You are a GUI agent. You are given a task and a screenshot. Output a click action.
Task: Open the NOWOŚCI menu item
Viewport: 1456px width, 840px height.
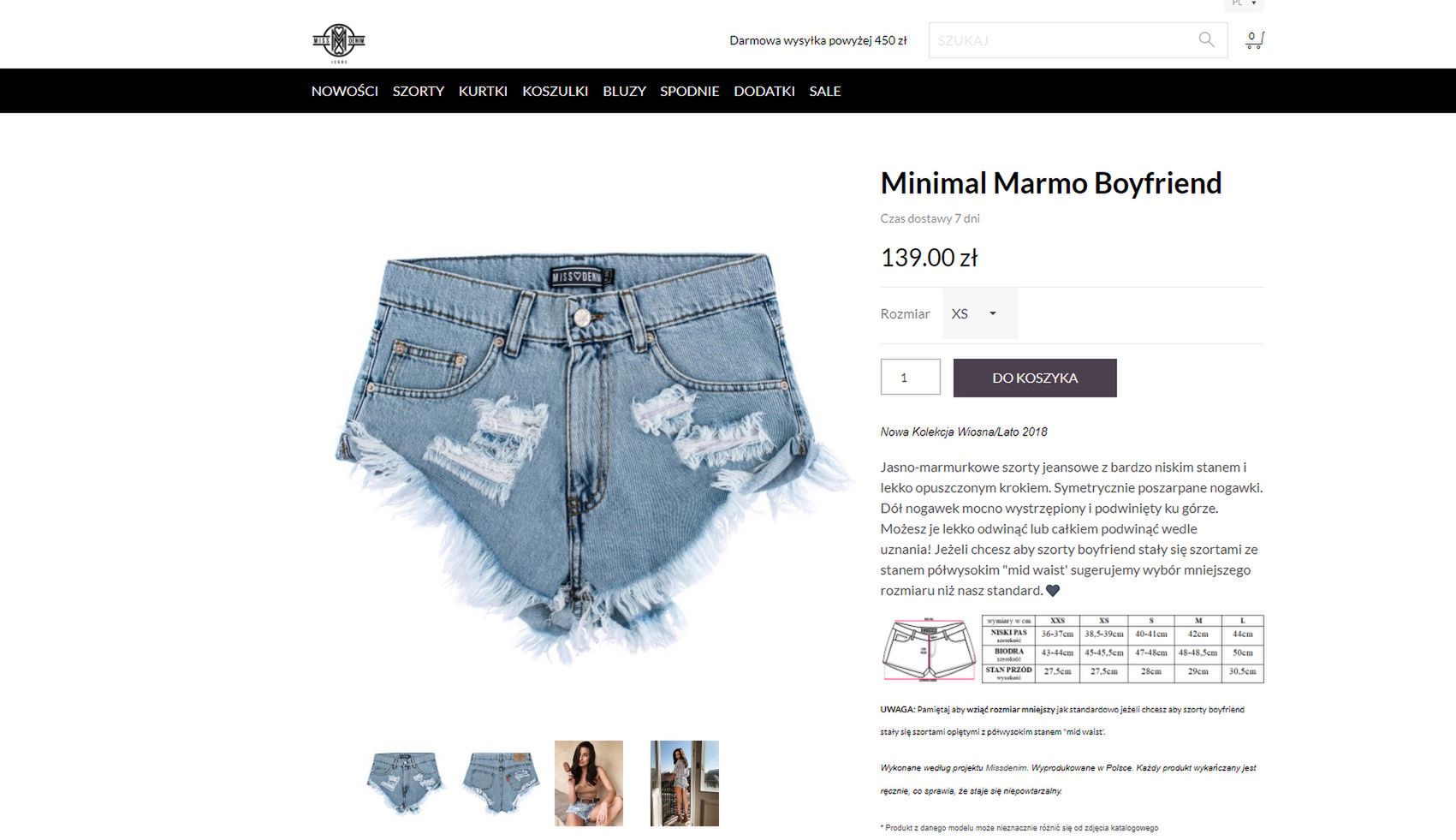(344, 91)
